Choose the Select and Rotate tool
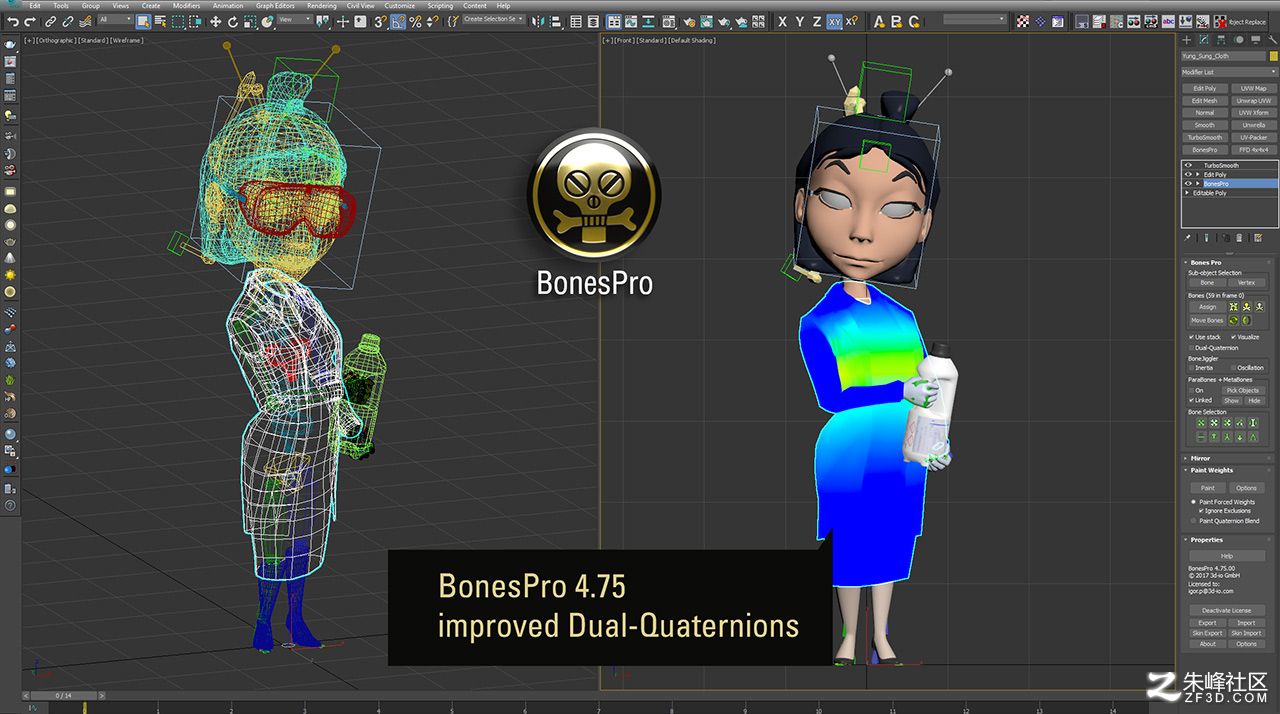This screenshot has height=714, width=1280. [233, 21]
